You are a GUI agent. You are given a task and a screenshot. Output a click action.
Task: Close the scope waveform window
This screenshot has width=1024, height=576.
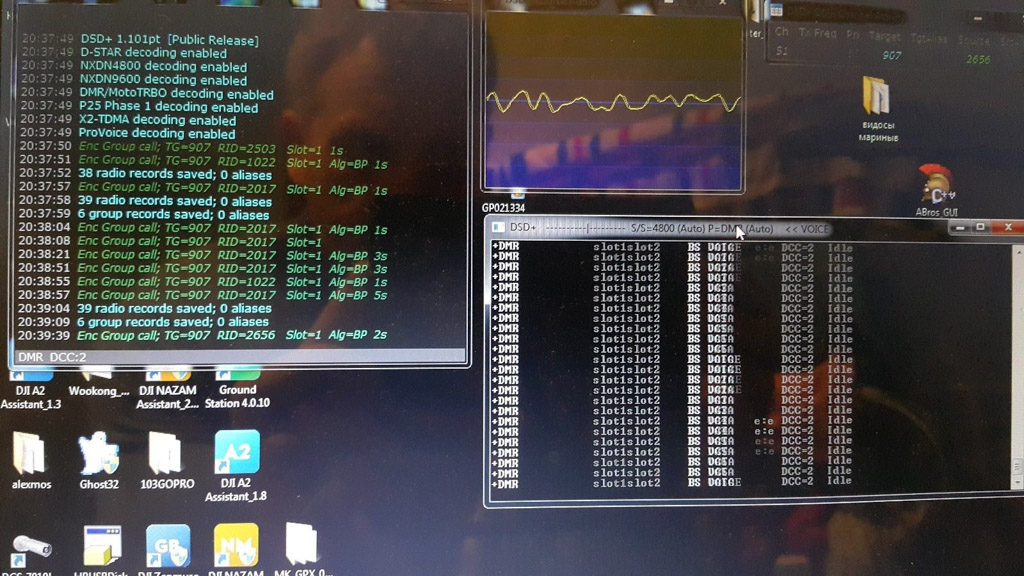(722, 3)
